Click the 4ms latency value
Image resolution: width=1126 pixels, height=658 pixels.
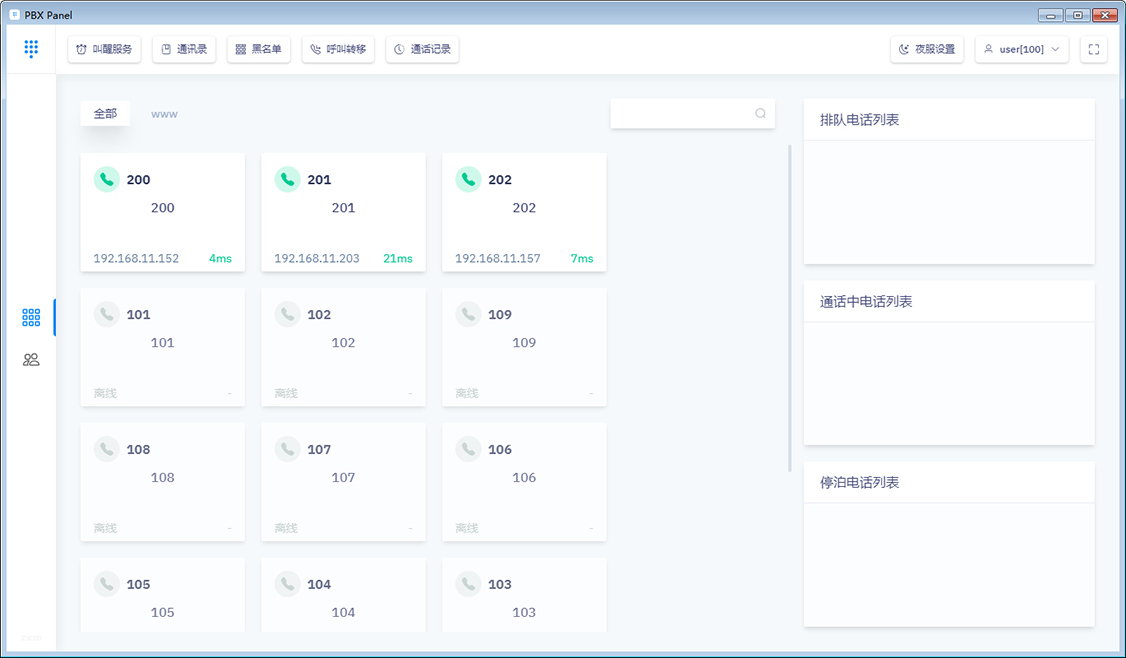220,259
